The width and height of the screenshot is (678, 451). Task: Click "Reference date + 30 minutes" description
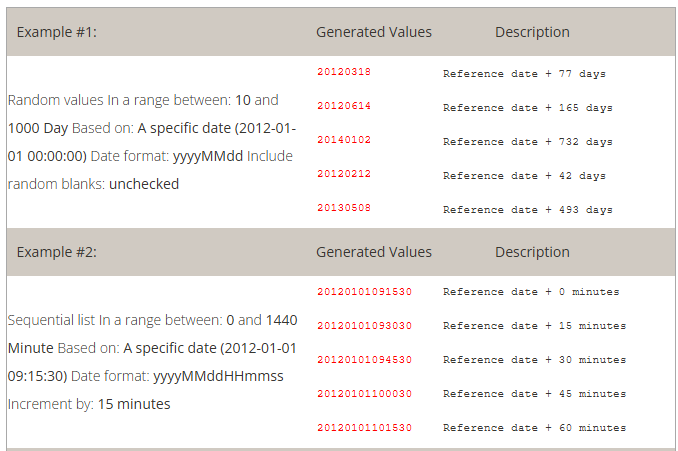[534, 360]
